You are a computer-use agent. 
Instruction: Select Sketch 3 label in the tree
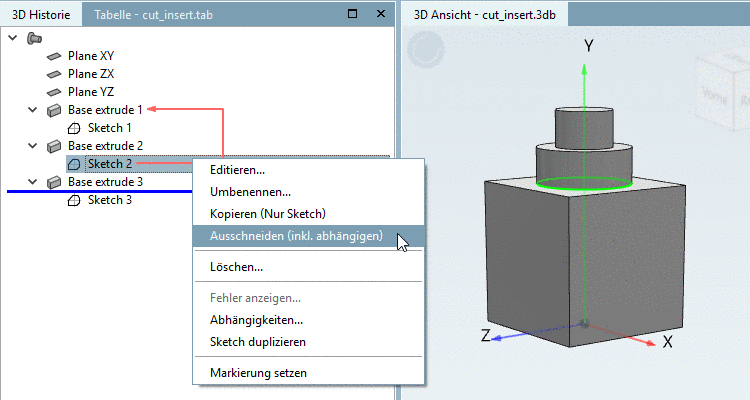tap(110, 200)
